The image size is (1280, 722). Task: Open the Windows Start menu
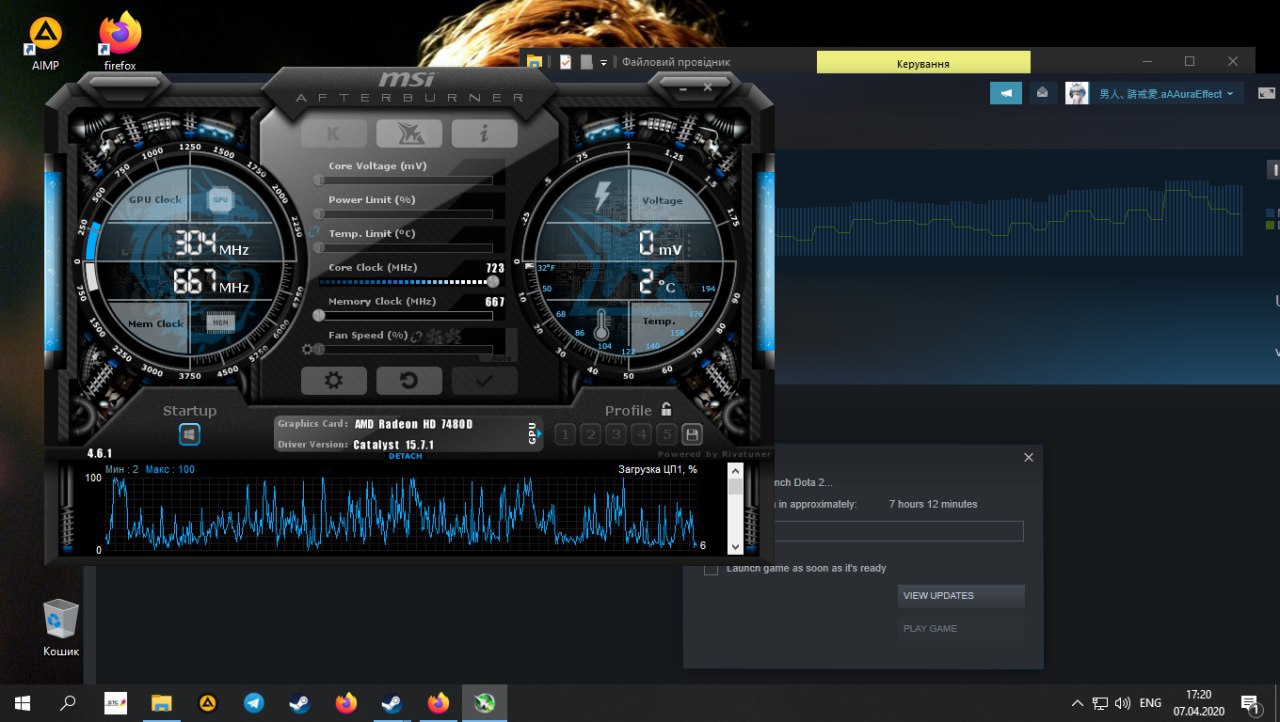(22, 702)
